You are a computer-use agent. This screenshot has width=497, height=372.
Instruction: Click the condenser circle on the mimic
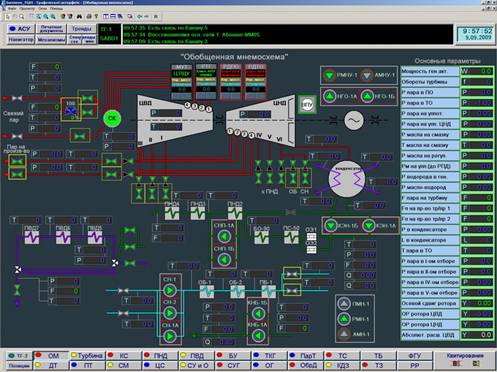(347, 179)
